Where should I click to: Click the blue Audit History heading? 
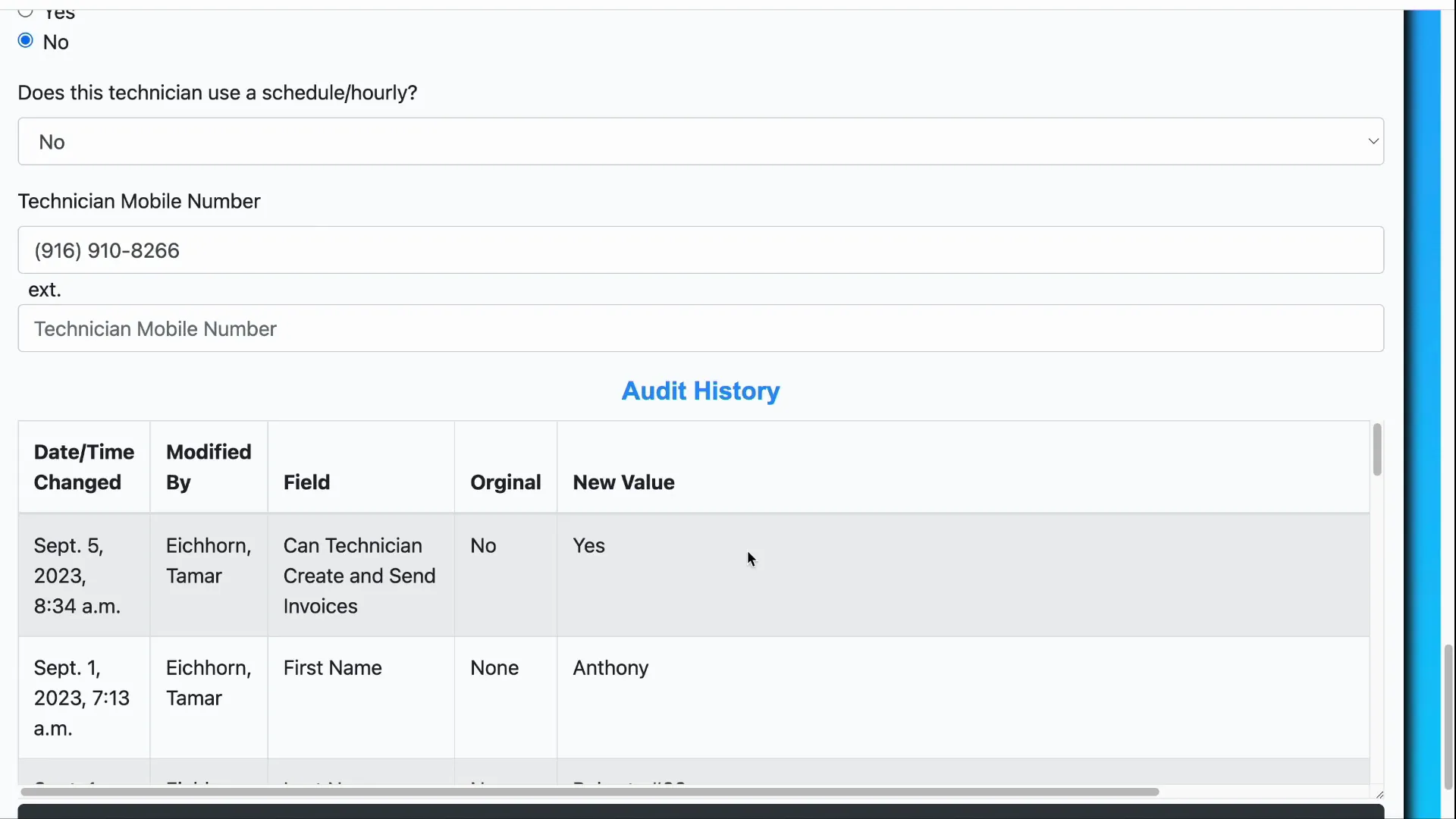point(699,391)
